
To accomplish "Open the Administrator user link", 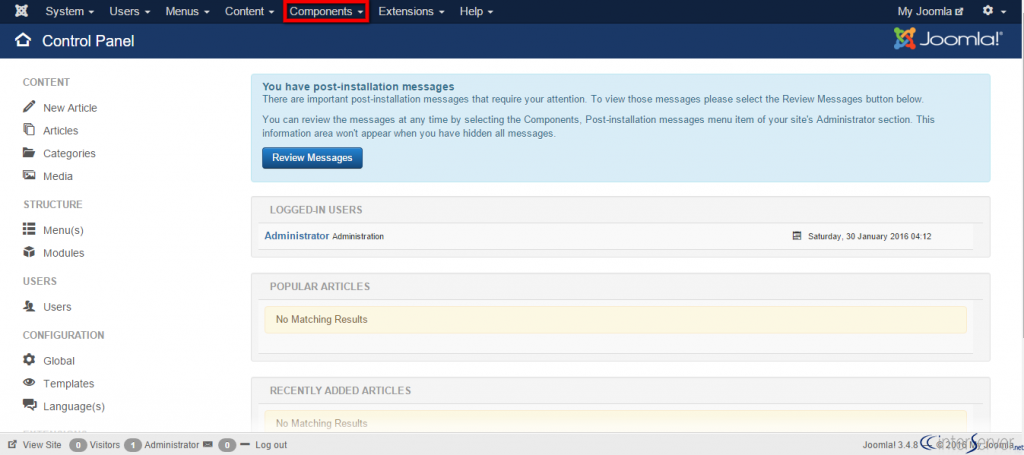I will 296,236.
